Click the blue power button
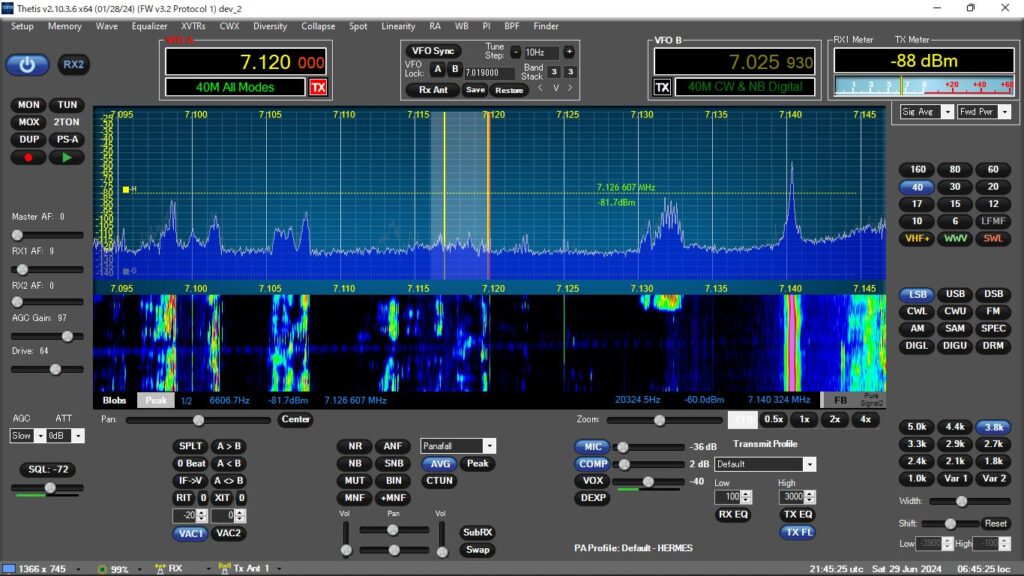The width and height of the screenshot is (1024, 576). tap(27, 65)
